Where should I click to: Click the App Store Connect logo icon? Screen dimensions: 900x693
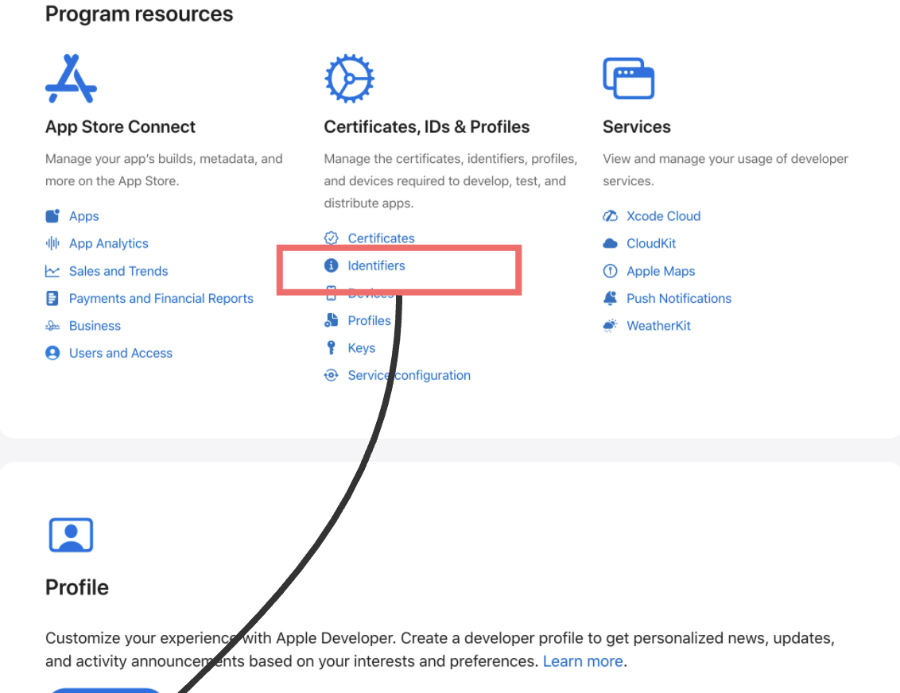click(x=71, y=79)
